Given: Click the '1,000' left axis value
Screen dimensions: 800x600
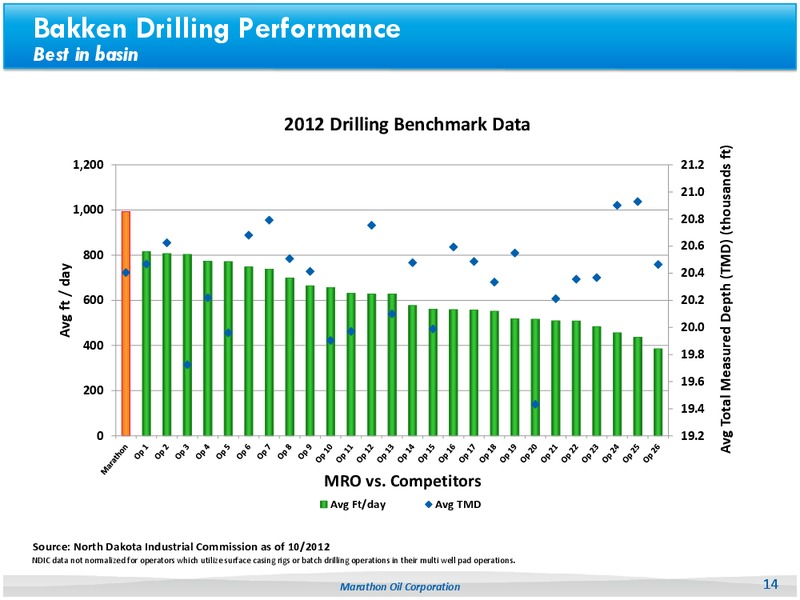Looking at the screenshot, I should point(88,210).
